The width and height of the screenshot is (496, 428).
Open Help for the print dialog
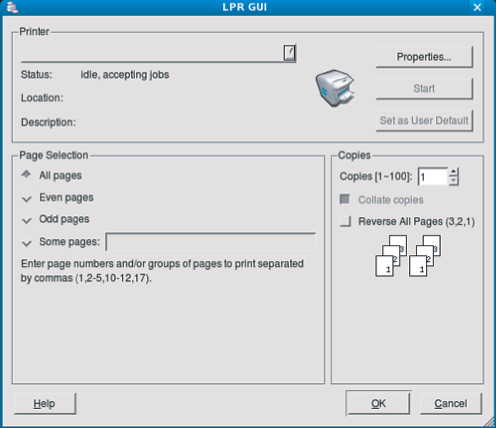tap(45, 404)
